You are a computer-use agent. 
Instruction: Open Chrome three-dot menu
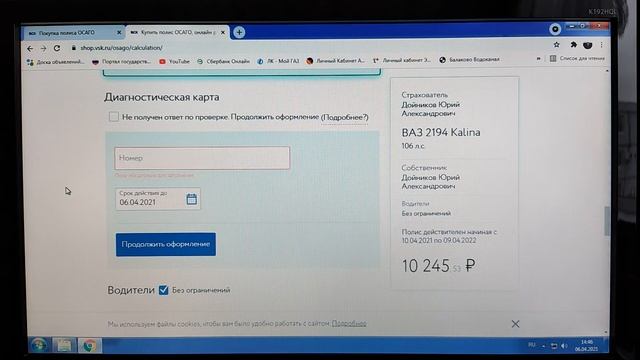click(x=602, y=45)
